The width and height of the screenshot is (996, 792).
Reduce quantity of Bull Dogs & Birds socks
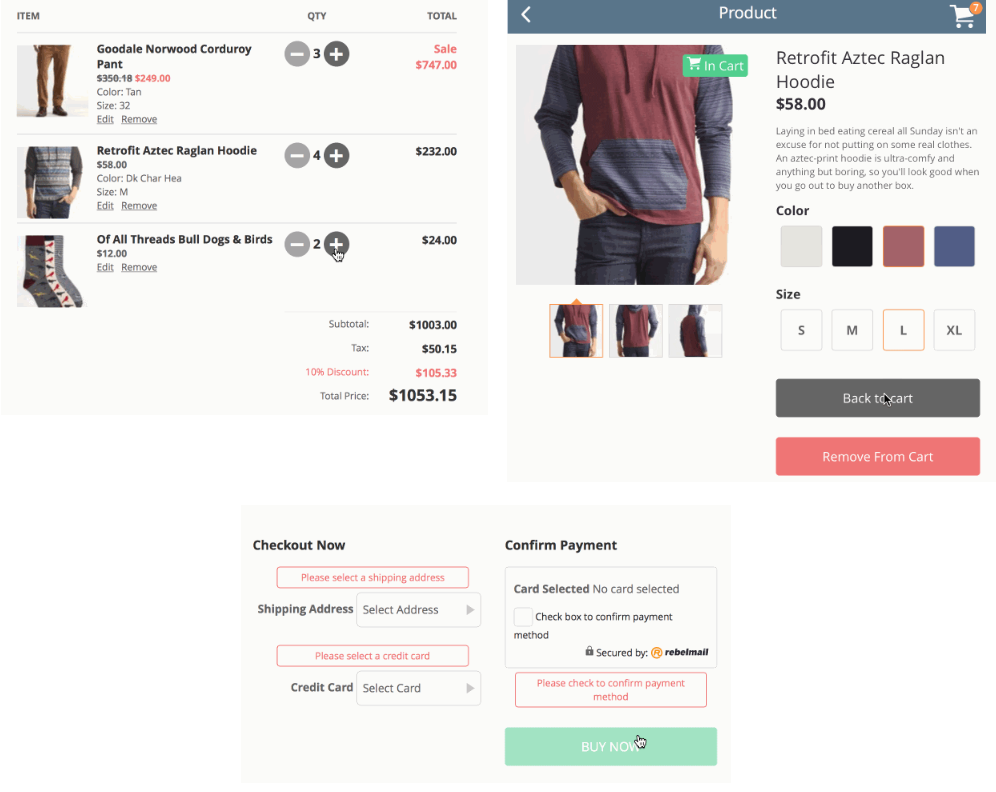click(x=297, y=244)
